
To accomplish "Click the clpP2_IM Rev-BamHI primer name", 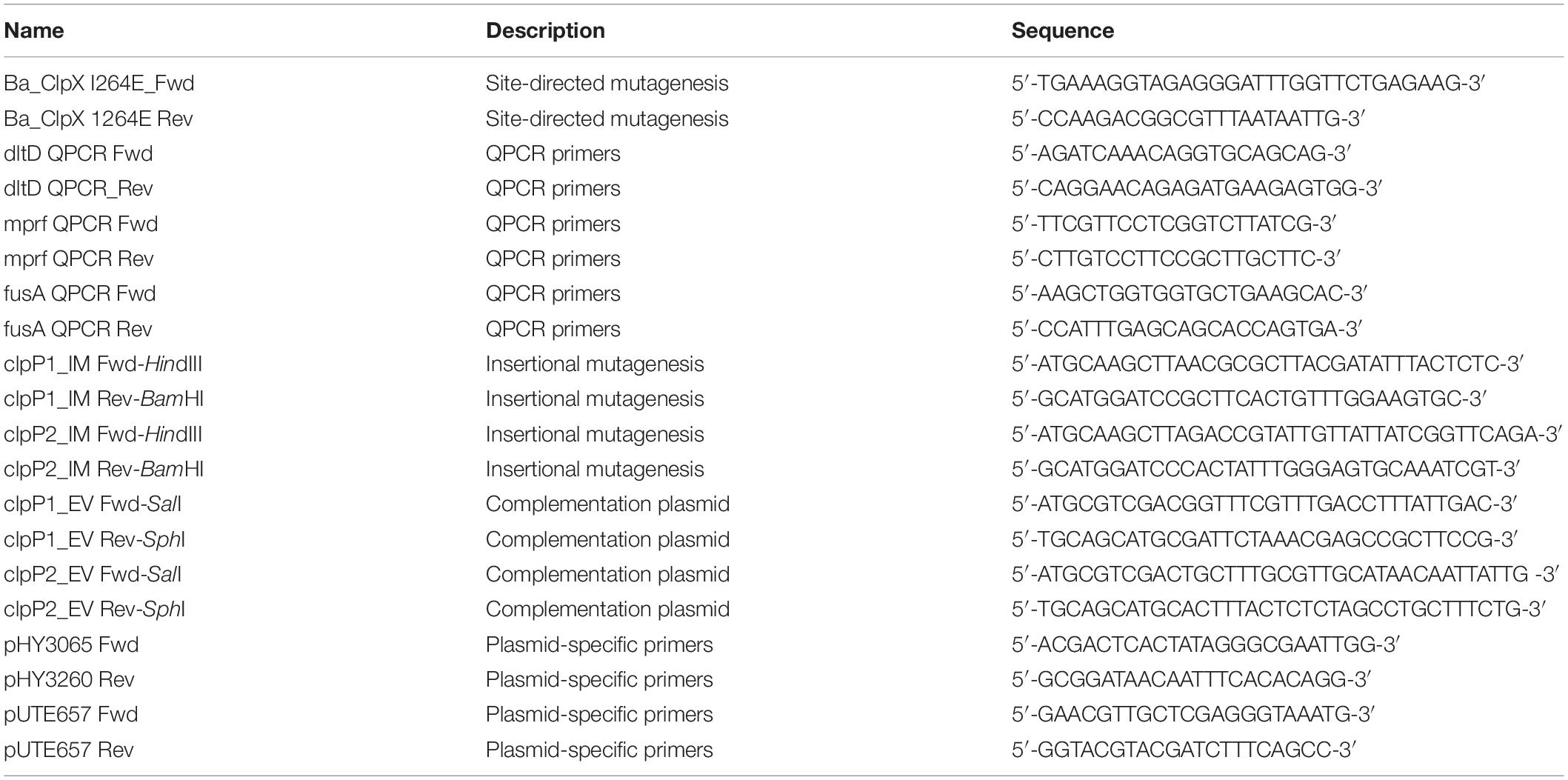I will click(104, 469).
